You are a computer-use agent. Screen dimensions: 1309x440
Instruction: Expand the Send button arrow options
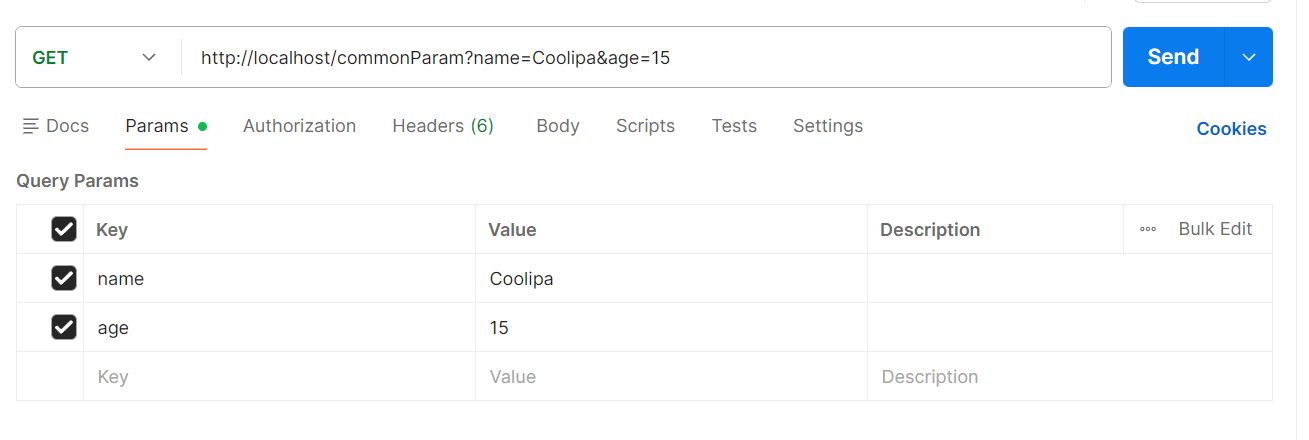pyautogui.click(x=1249, y=57)
